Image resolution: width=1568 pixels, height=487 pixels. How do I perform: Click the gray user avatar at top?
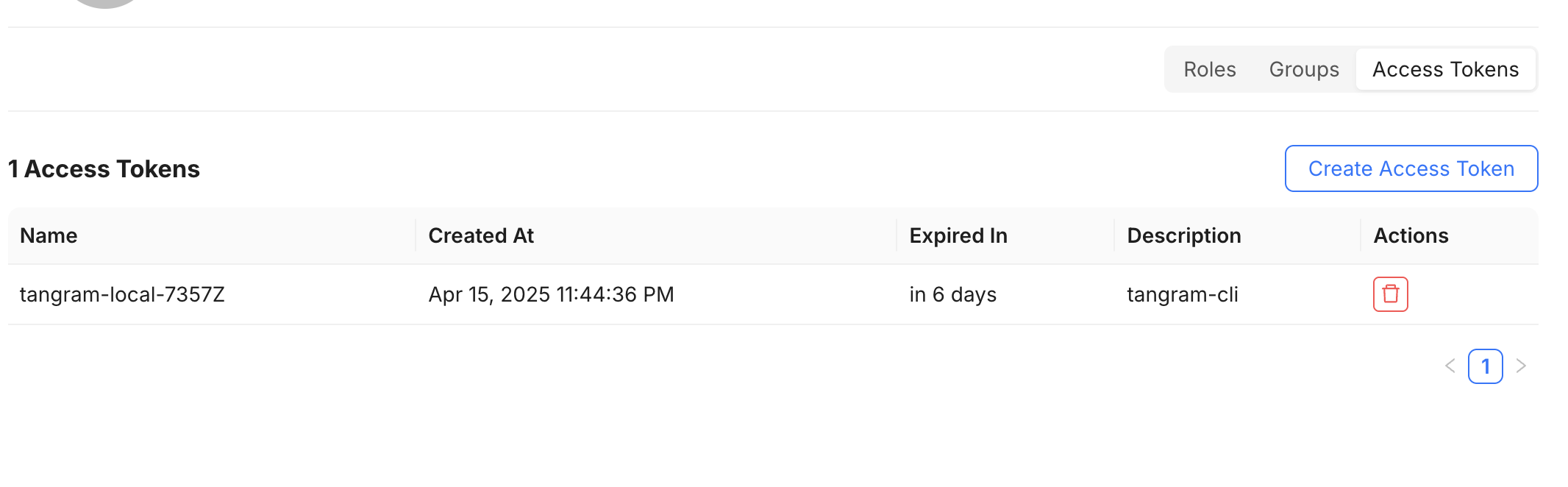[x=105, y=3]
